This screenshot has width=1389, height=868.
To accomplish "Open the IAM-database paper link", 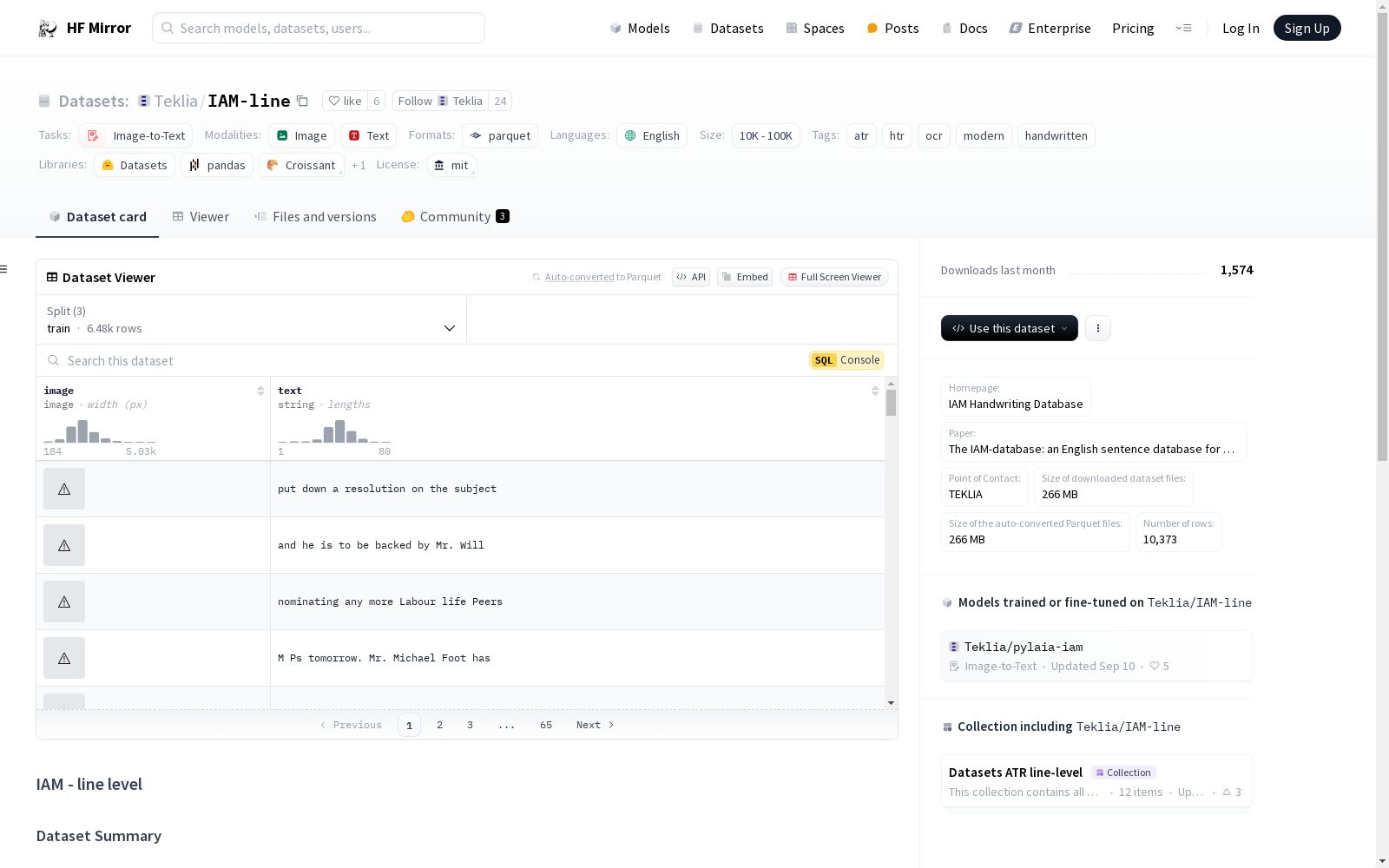I will [x=1094, y=442].
